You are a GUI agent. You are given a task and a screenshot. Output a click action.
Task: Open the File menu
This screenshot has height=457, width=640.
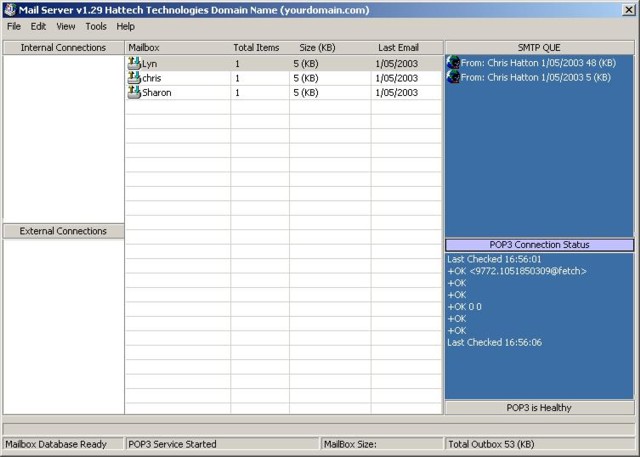[x=14, y=27]
